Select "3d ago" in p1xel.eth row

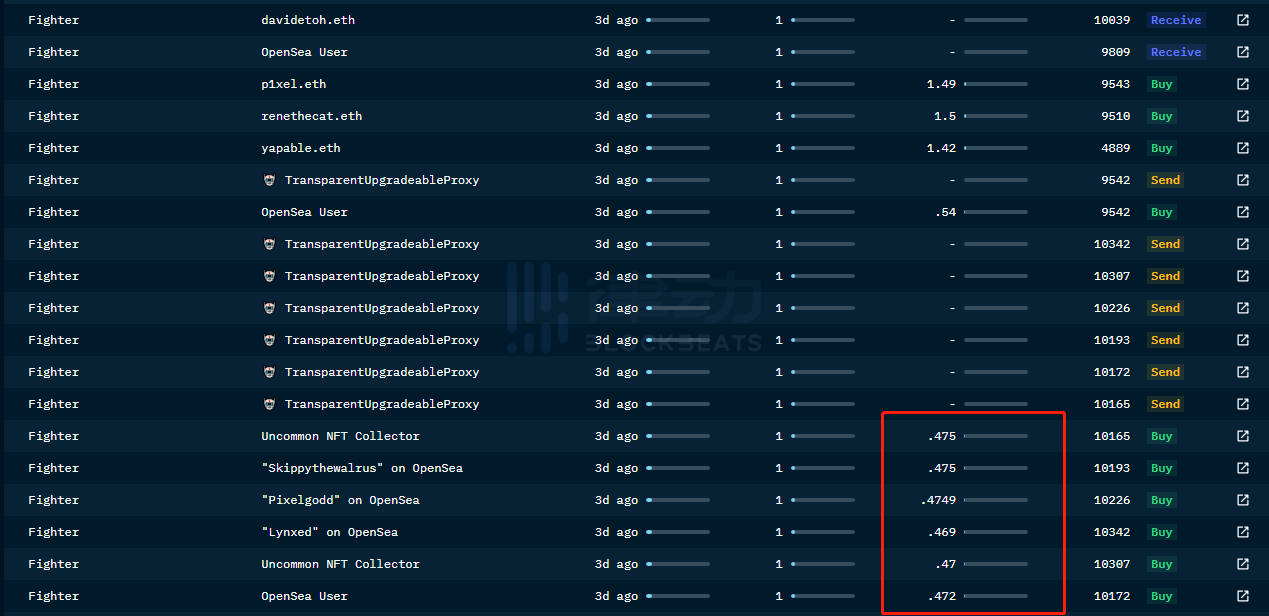coord(616,84)
